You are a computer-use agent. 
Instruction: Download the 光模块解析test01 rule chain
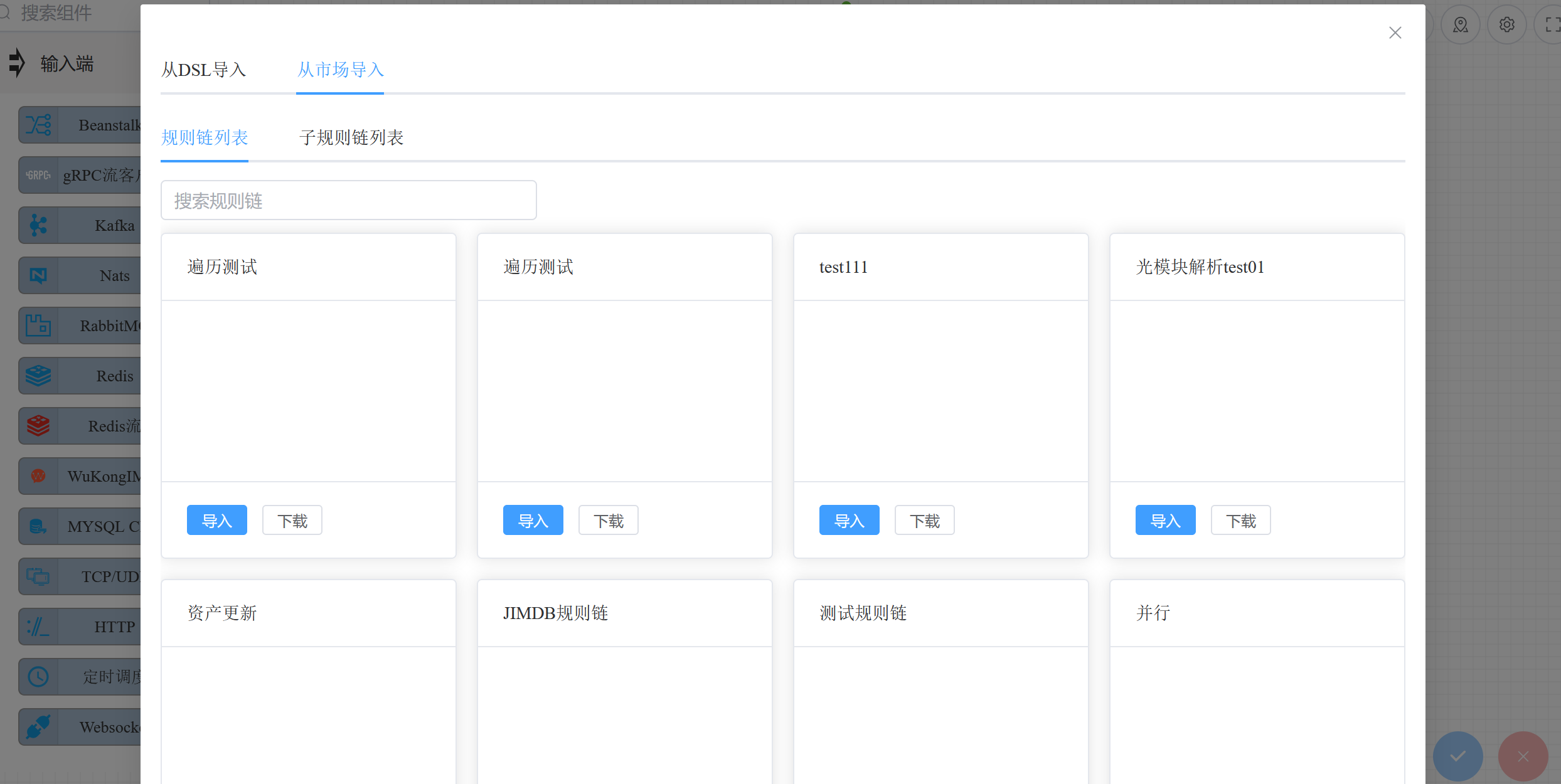point(1240,521)
